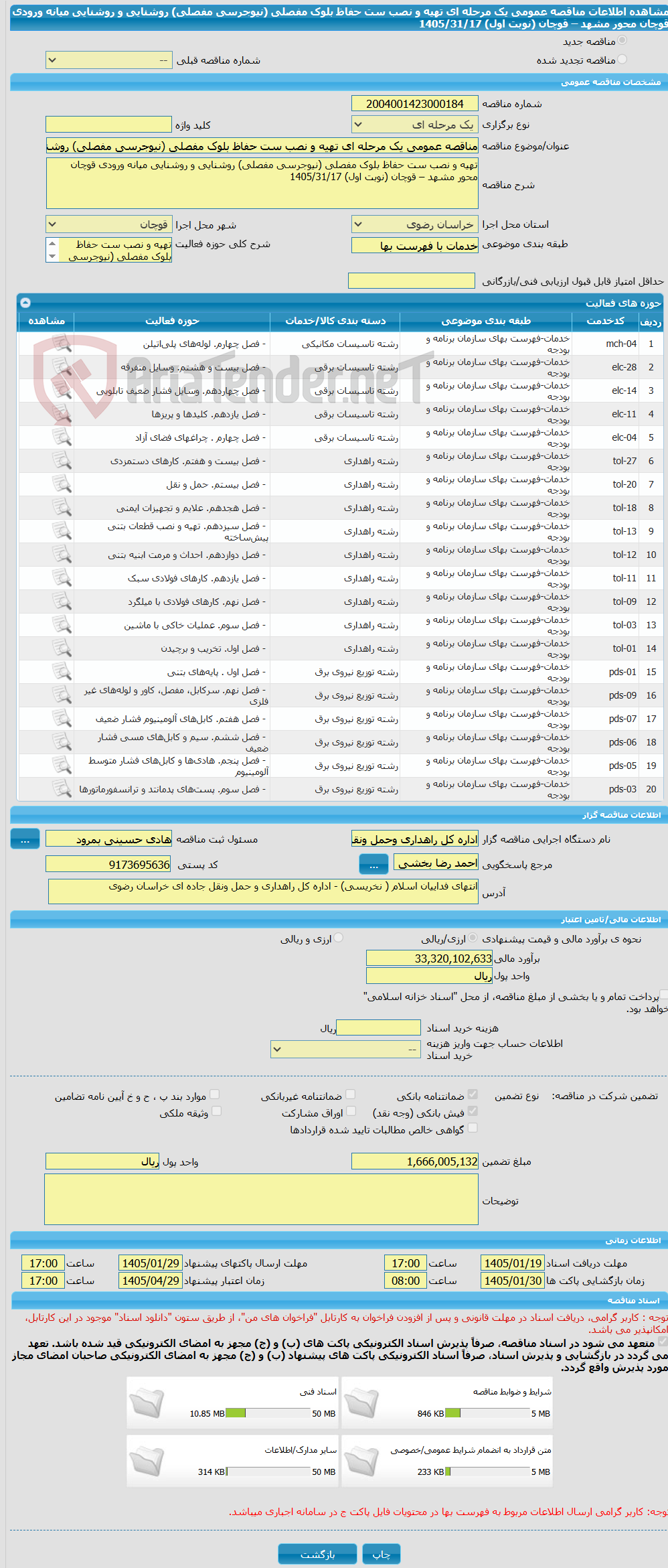Click magnifier icon in pds-01 row
The height and width of the screenshot is (1568, 668).
tap(62, 672)
